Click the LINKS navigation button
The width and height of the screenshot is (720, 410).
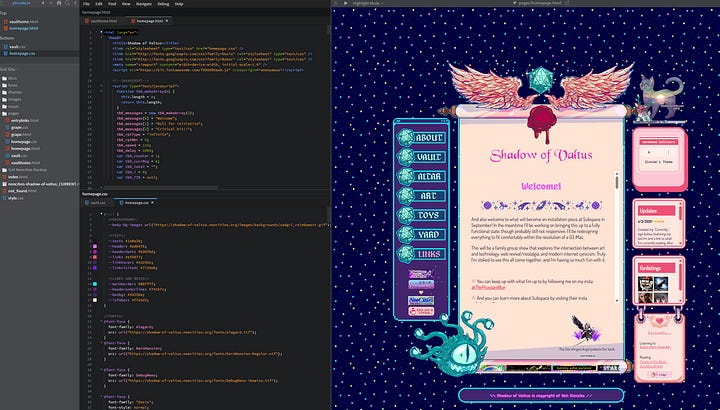[x=422, y=254]
